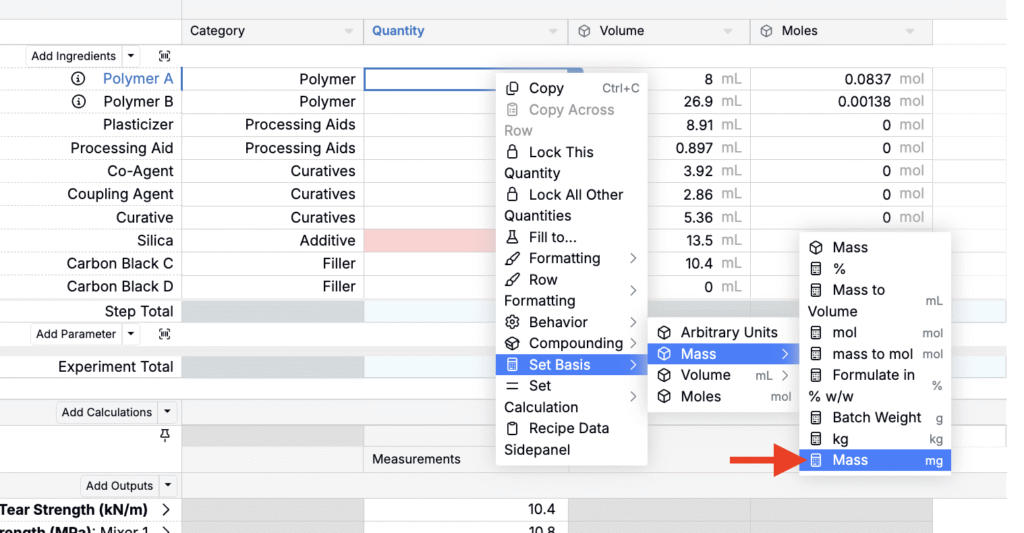Select Lock This Quantity option

pos(560,152)
